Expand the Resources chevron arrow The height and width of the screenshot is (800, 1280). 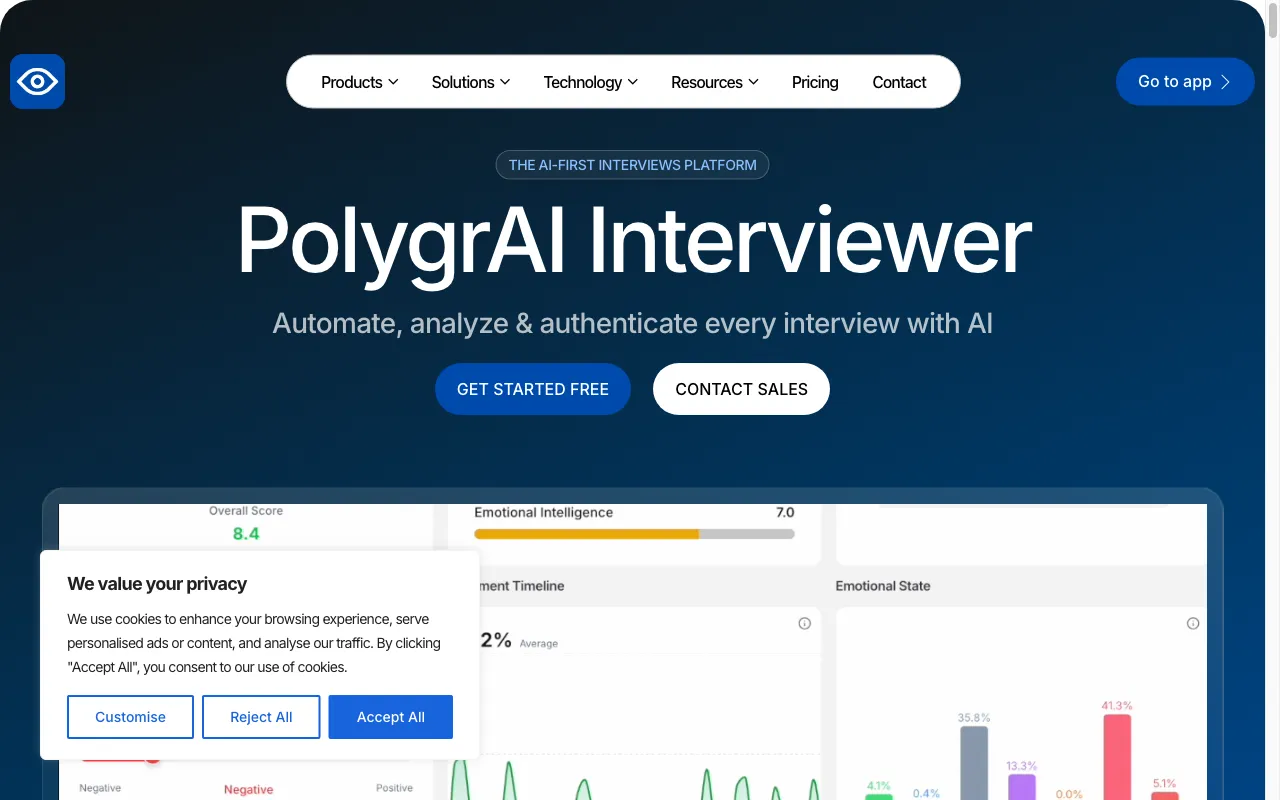pos(753,82)
